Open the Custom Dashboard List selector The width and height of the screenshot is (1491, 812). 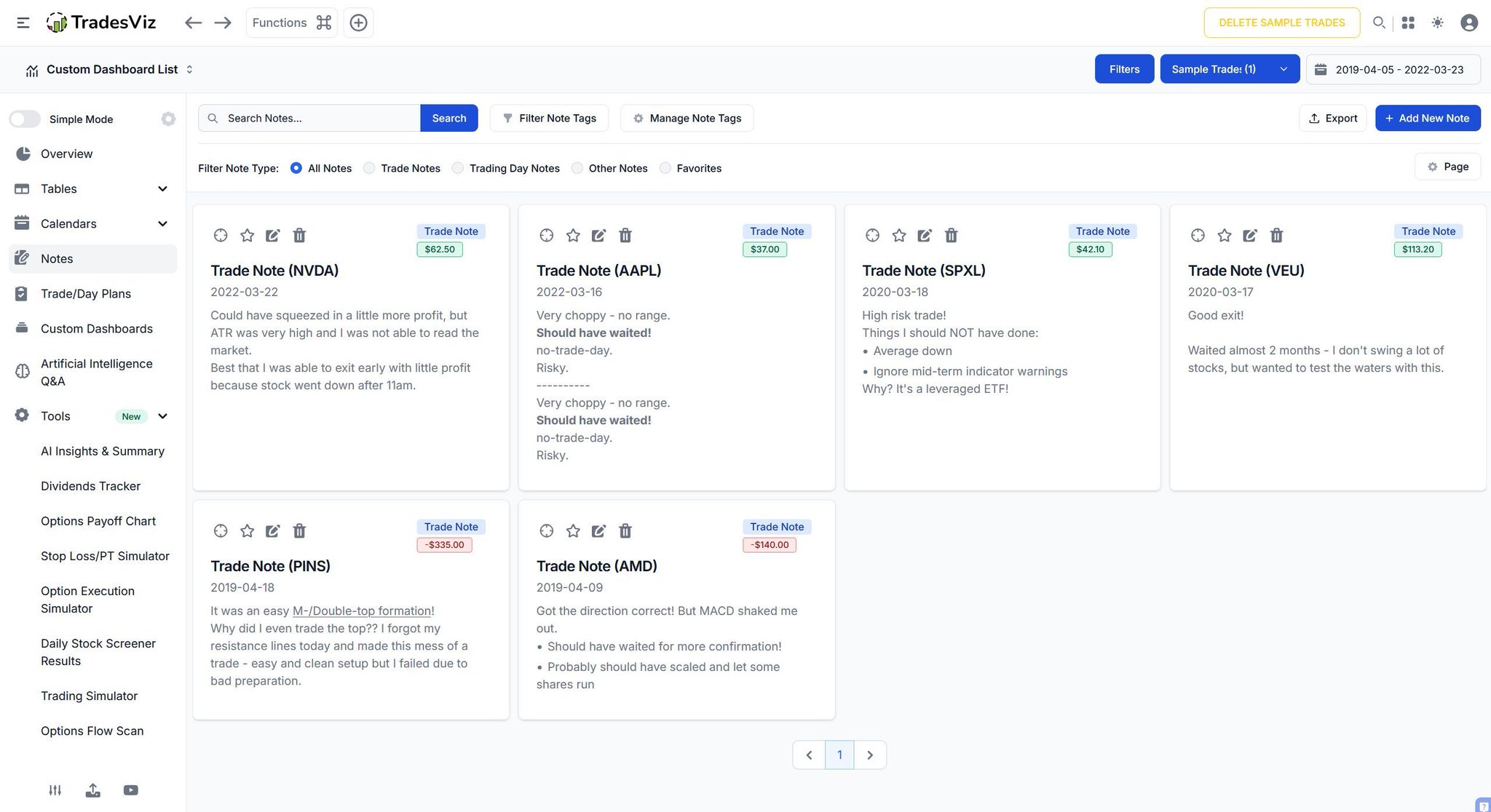(x=112, y=69)
